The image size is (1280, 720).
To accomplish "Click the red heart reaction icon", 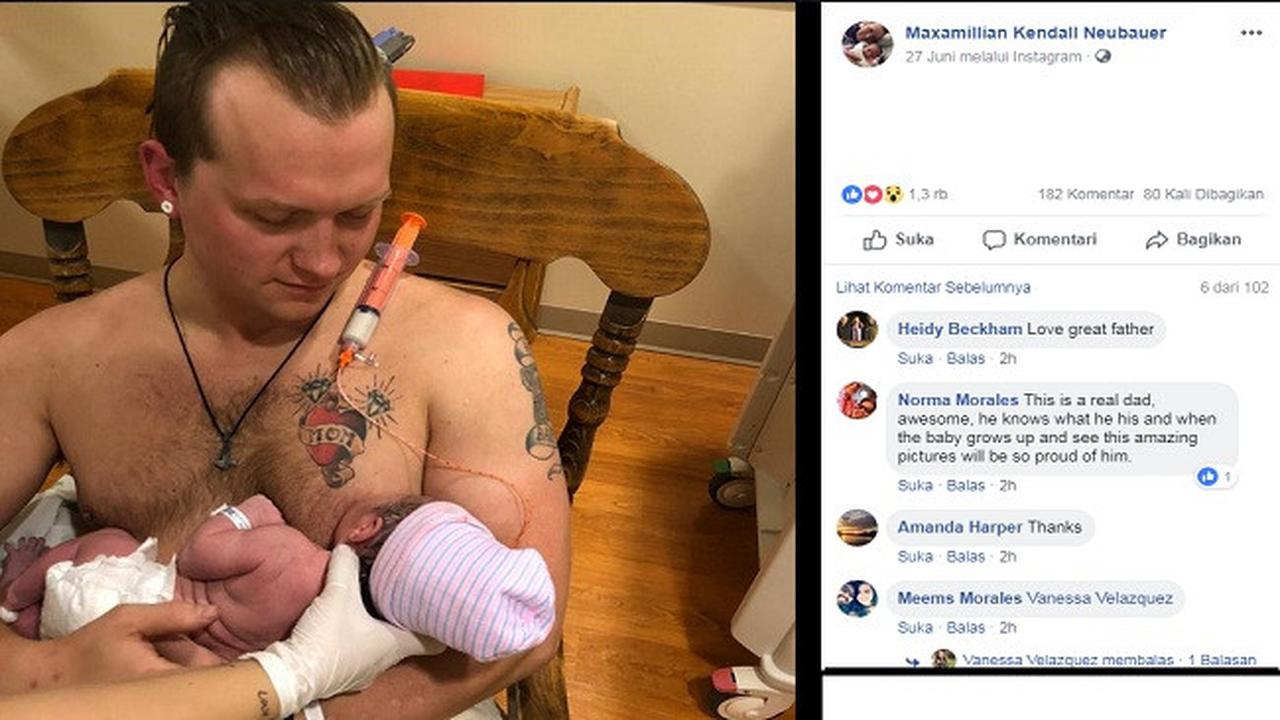I will (872, 194).
